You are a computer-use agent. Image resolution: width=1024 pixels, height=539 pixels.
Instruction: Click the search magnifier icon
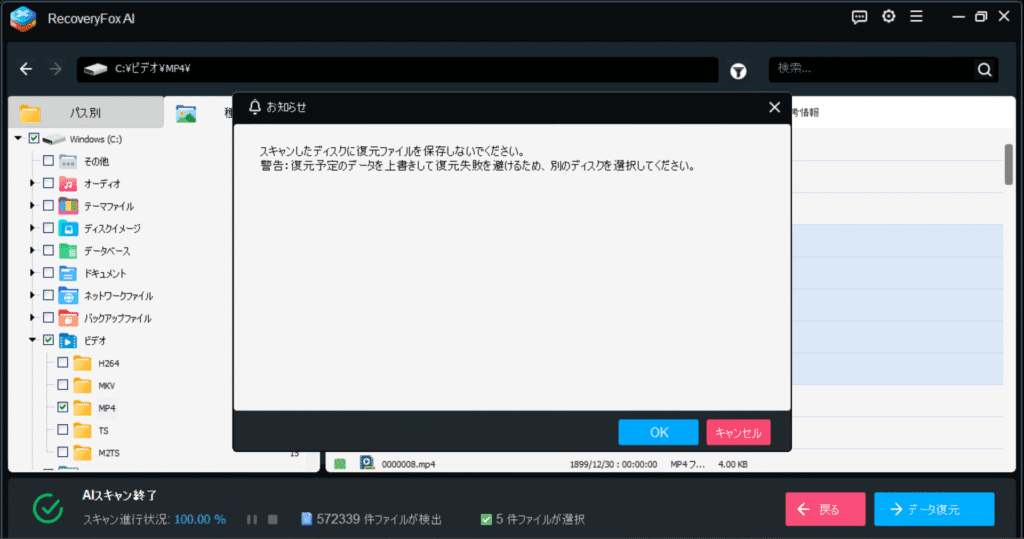(x=985, y=69)
